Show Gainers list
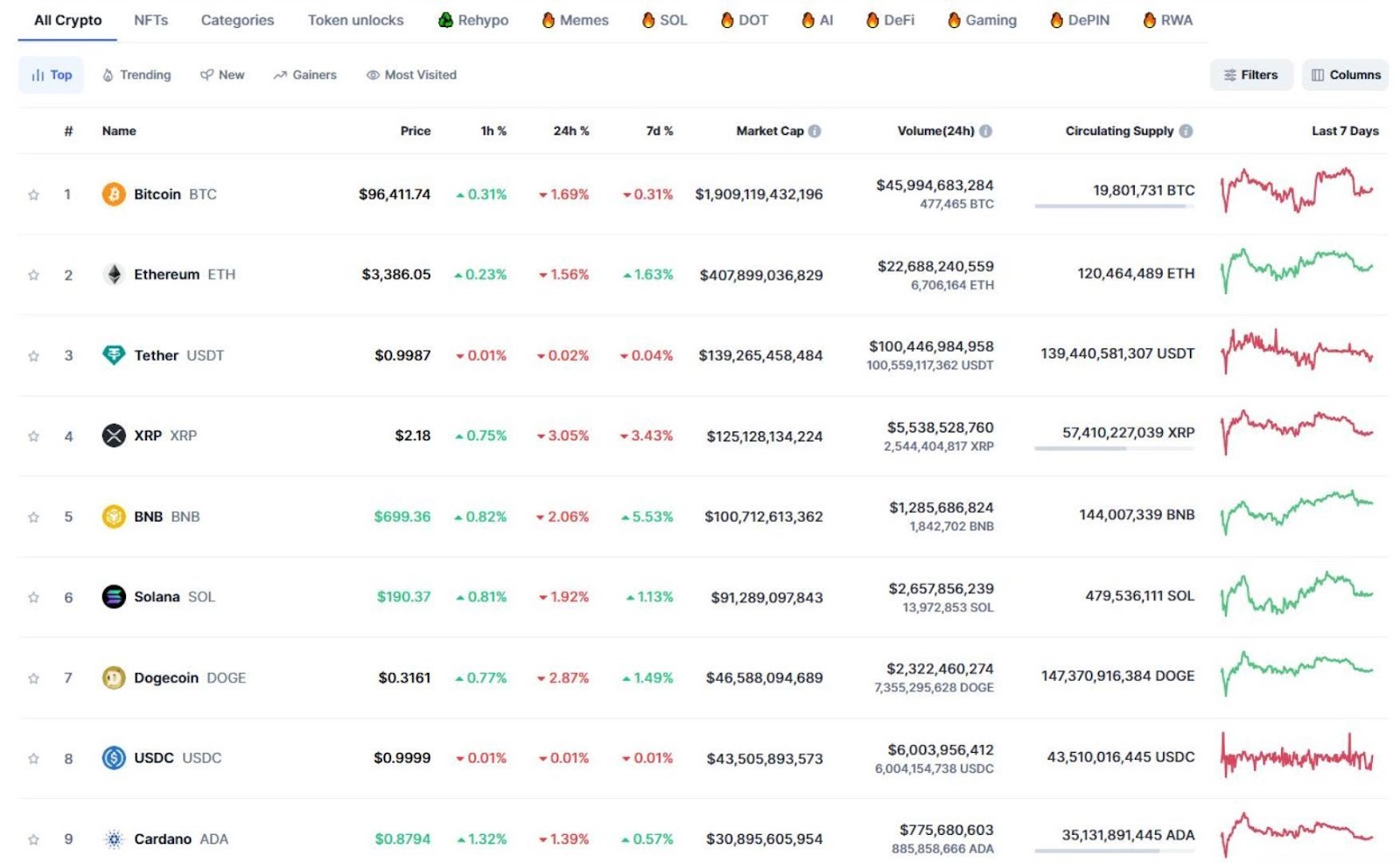Viewport: 1400px width, 863px height. pyautogui.click(x=304, y=74)
